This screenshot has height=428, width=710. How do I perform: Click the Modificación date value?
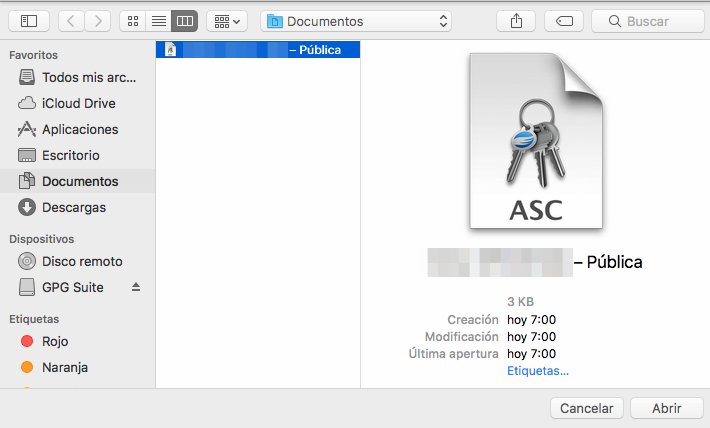[x=532, y=337]
